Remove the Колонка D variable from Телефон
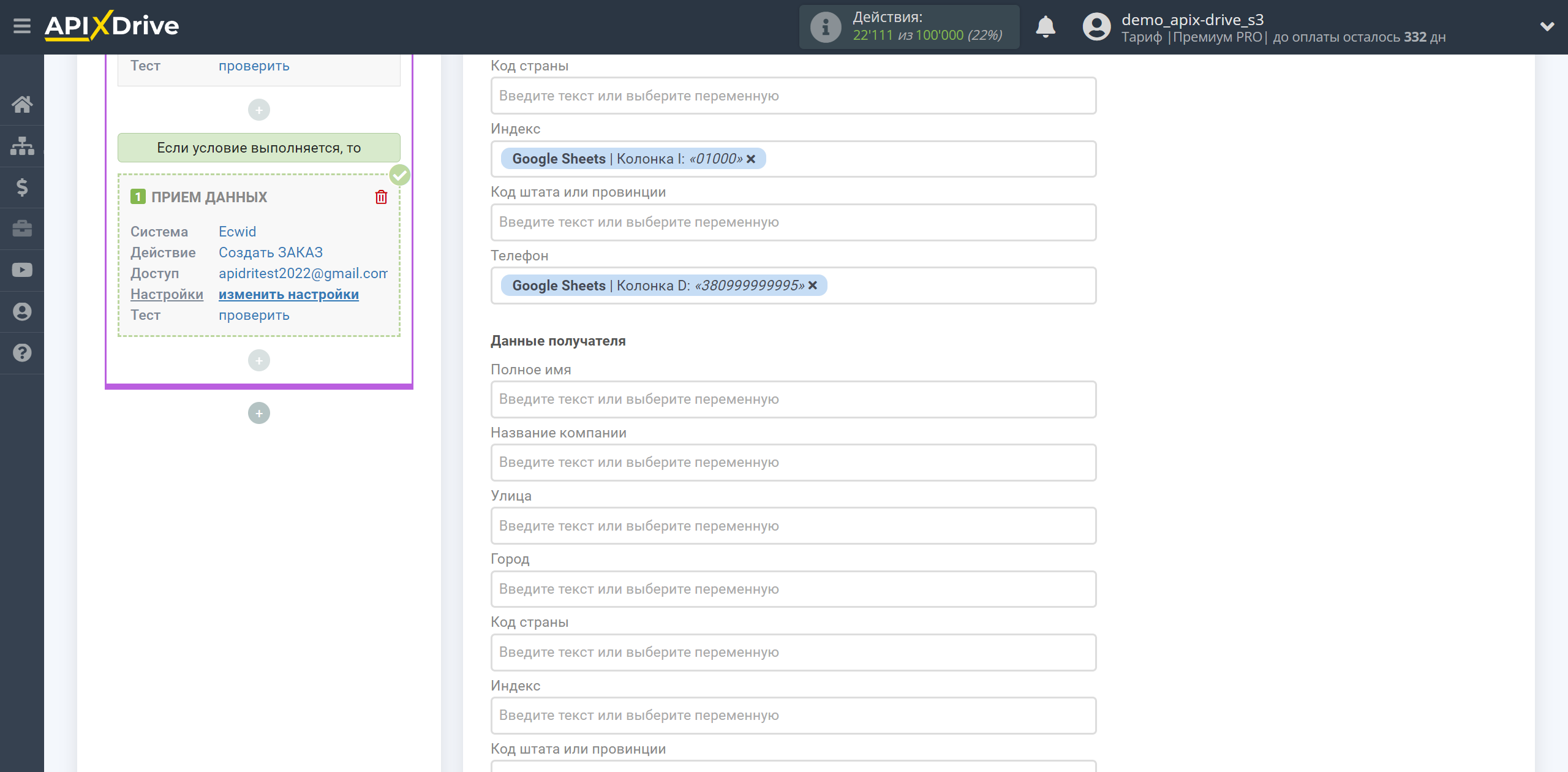Image resolution: width=1568 pixels, height=772 pixels. click(813, 286)
